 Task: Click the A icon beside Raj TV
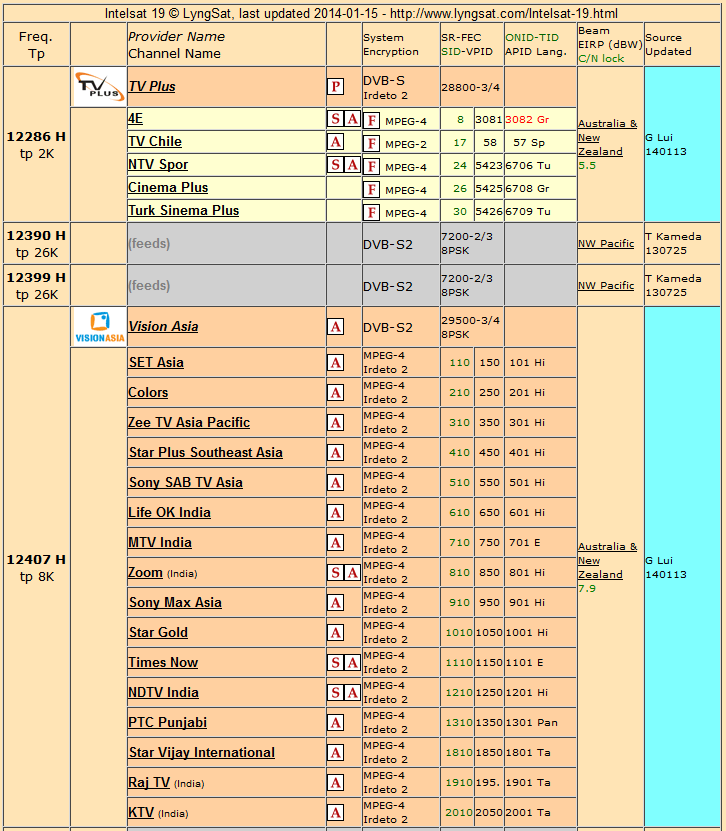pyautogui.click(x=335, y=783)
